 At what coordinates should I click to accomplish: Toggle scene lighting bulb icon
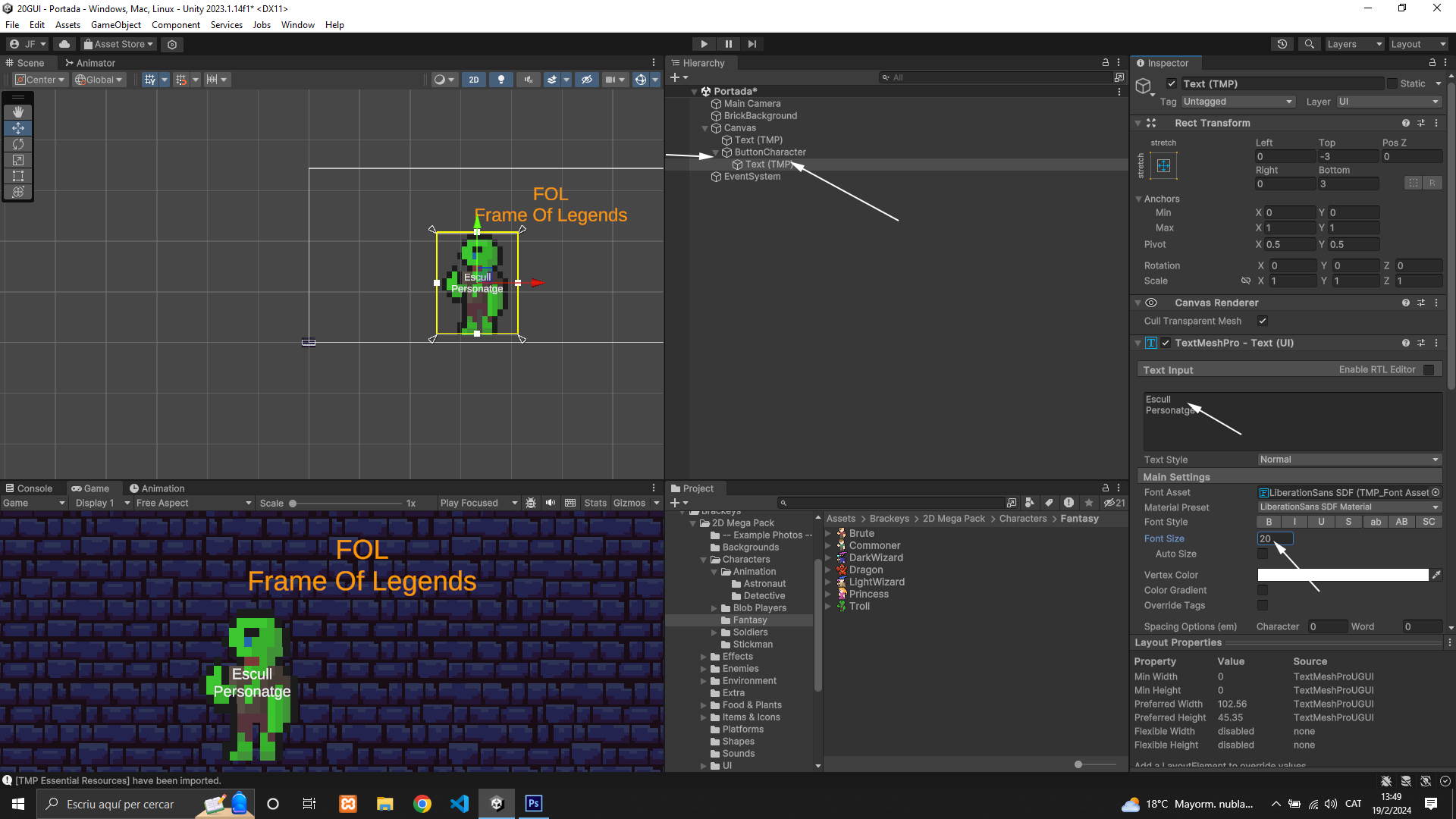pos(500,80)
